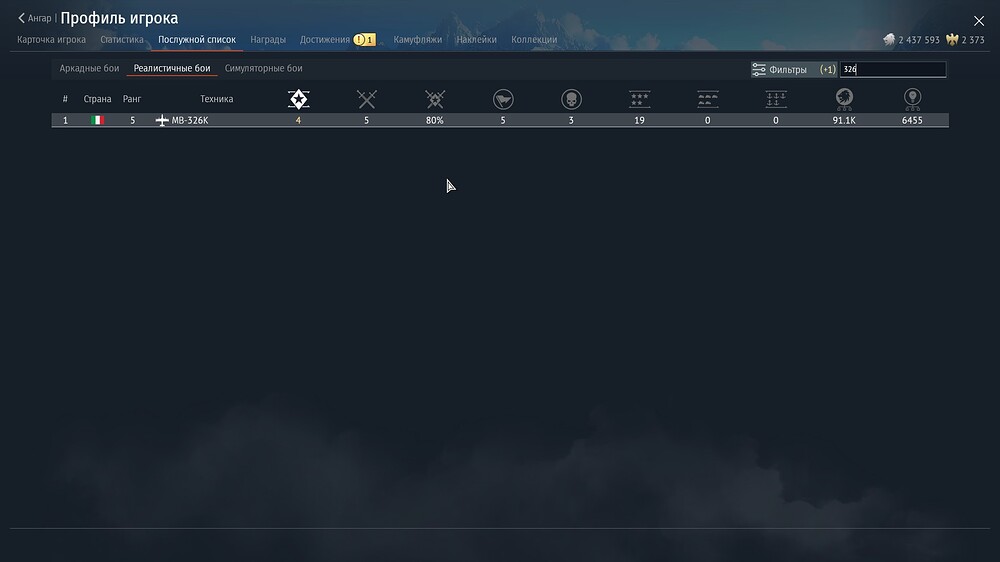Viewport: 1000px width, 562px height.
Task: Sort by the highlighted mastery badge column icon
Action: click(298, 99)
